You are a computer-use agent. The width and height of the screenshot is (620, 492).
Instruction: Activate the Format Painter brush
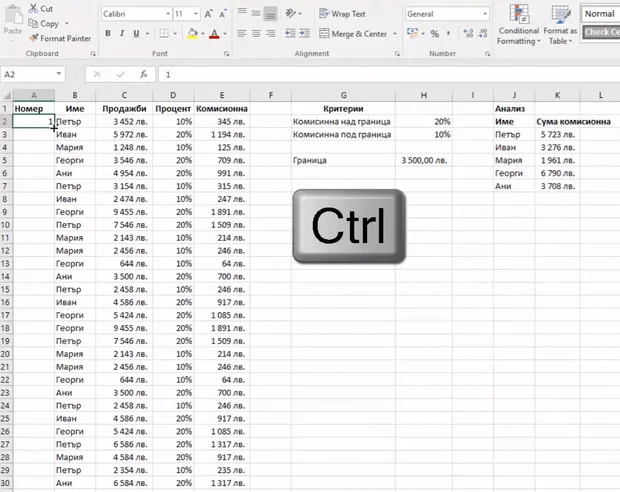(60, 38)
